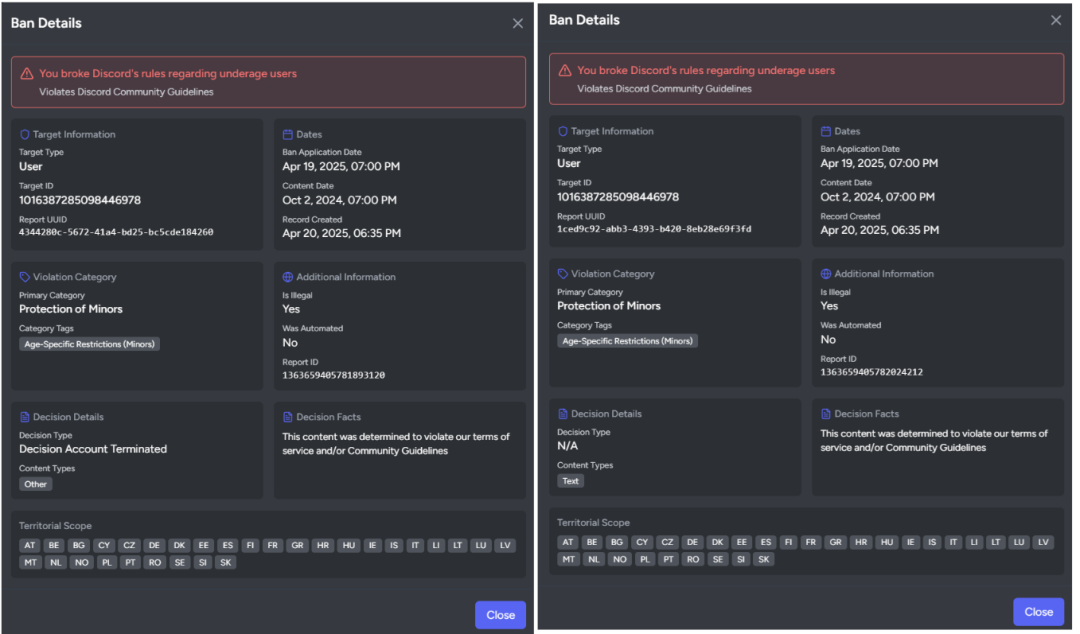This screenshot has height=634, width=1080.
Task: Click 'Protection of Minors' in left dialog
Action: point(71,309)
